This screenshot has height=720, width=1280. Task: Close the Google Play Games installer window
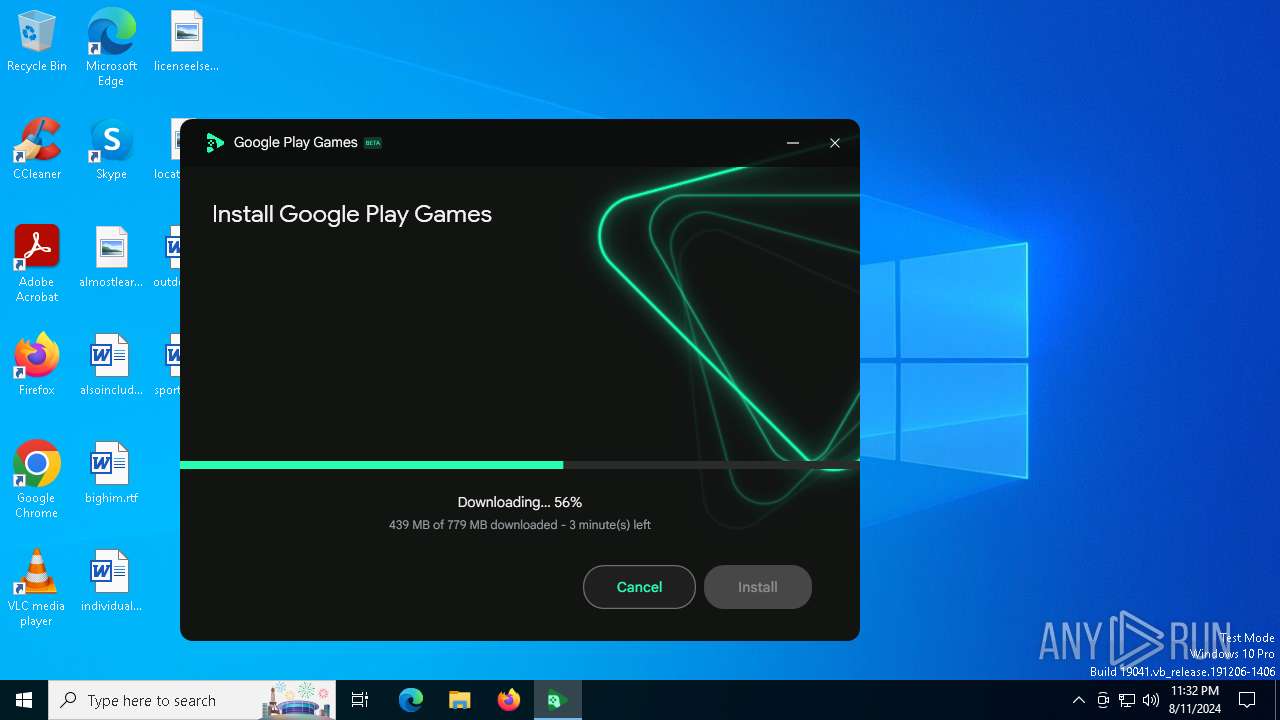tap(835, 143)
